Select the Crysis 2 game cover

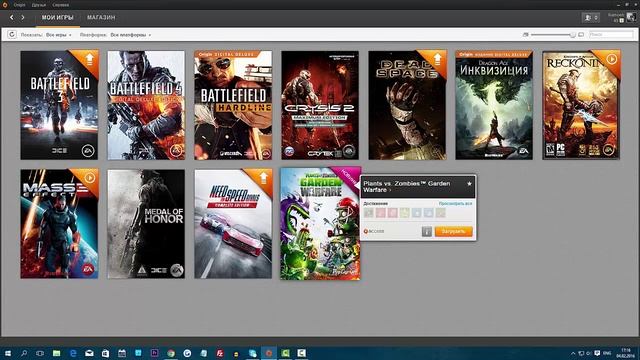320,105
